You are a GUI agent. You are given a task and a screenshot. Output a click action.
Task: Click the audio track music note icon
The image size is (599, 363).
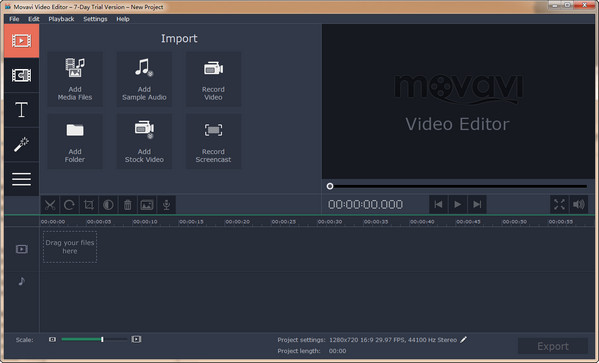pyautogui.click(x=22, y=282)
